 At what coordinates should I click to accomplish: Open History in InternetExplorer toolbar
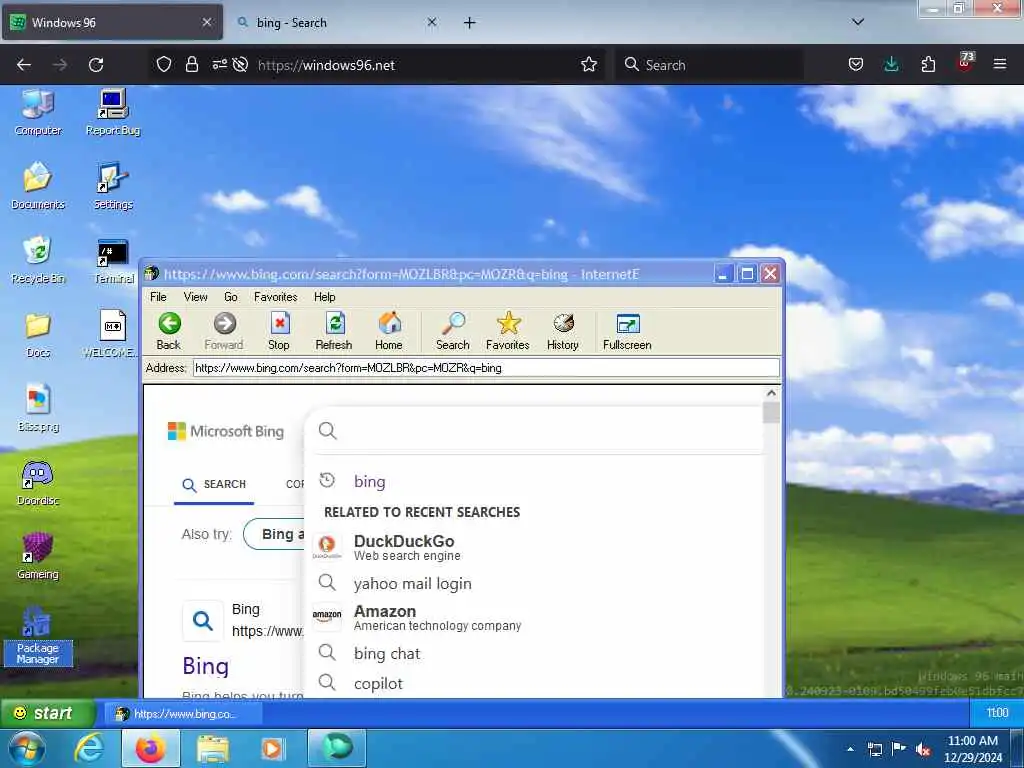(563, 331)
